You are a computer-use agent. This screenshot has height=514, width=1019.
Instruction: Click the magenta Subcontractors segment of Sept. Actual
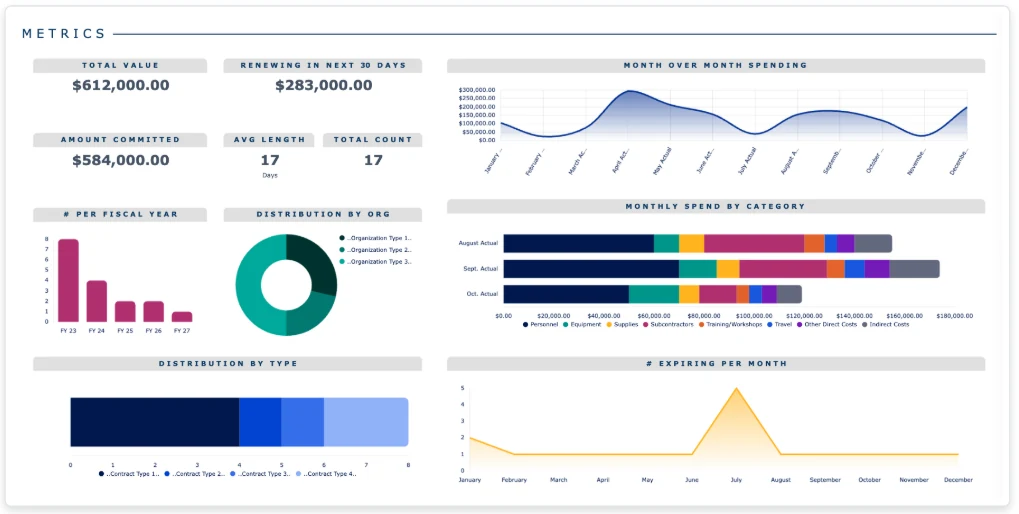click(783, 269)
